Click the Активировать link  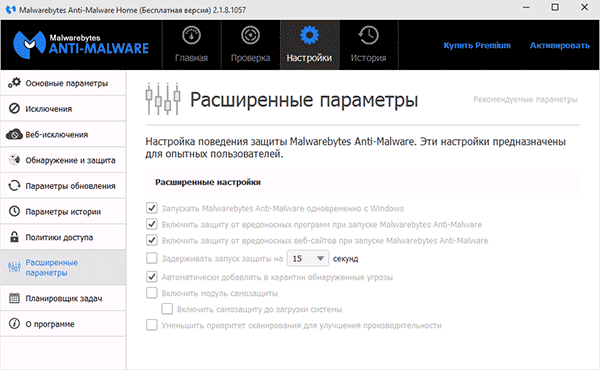[559, 45]
